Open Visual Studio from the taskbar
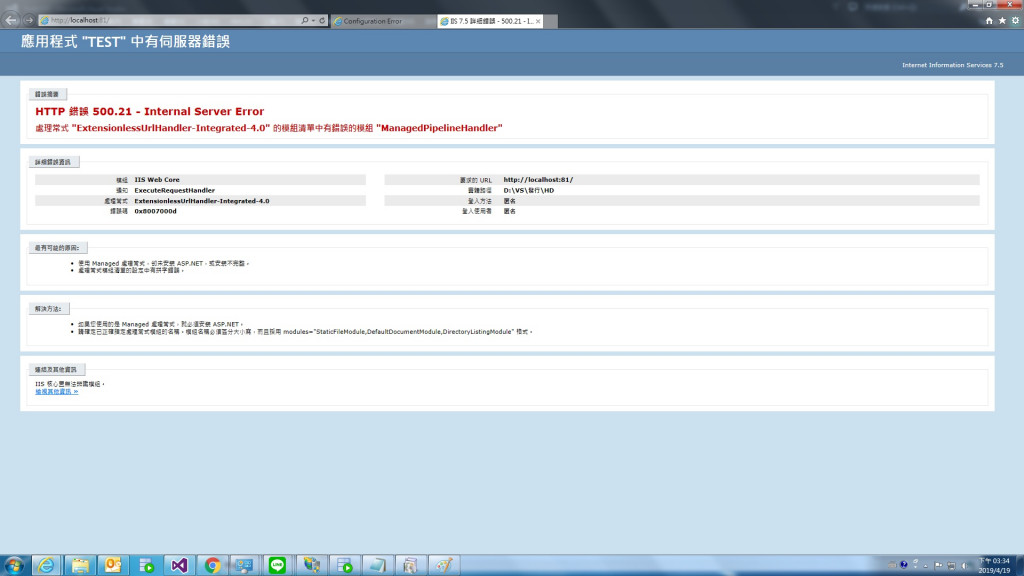Screen dimensions: 1024x576 point(179,565)
